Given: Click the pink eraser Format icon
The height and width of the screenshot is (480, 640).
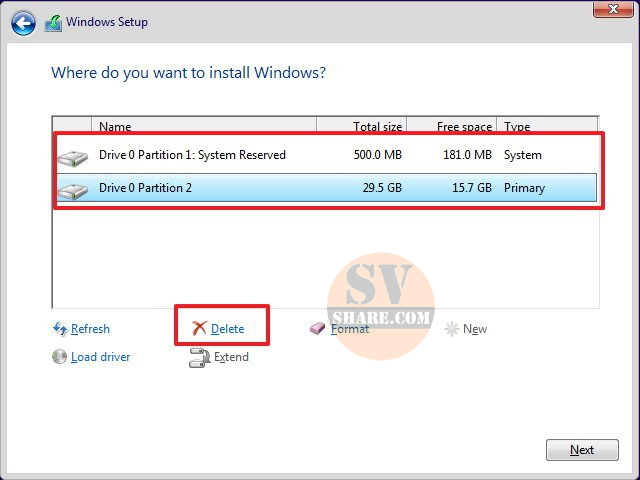Looking at the screenshot, I should [318, 329].
